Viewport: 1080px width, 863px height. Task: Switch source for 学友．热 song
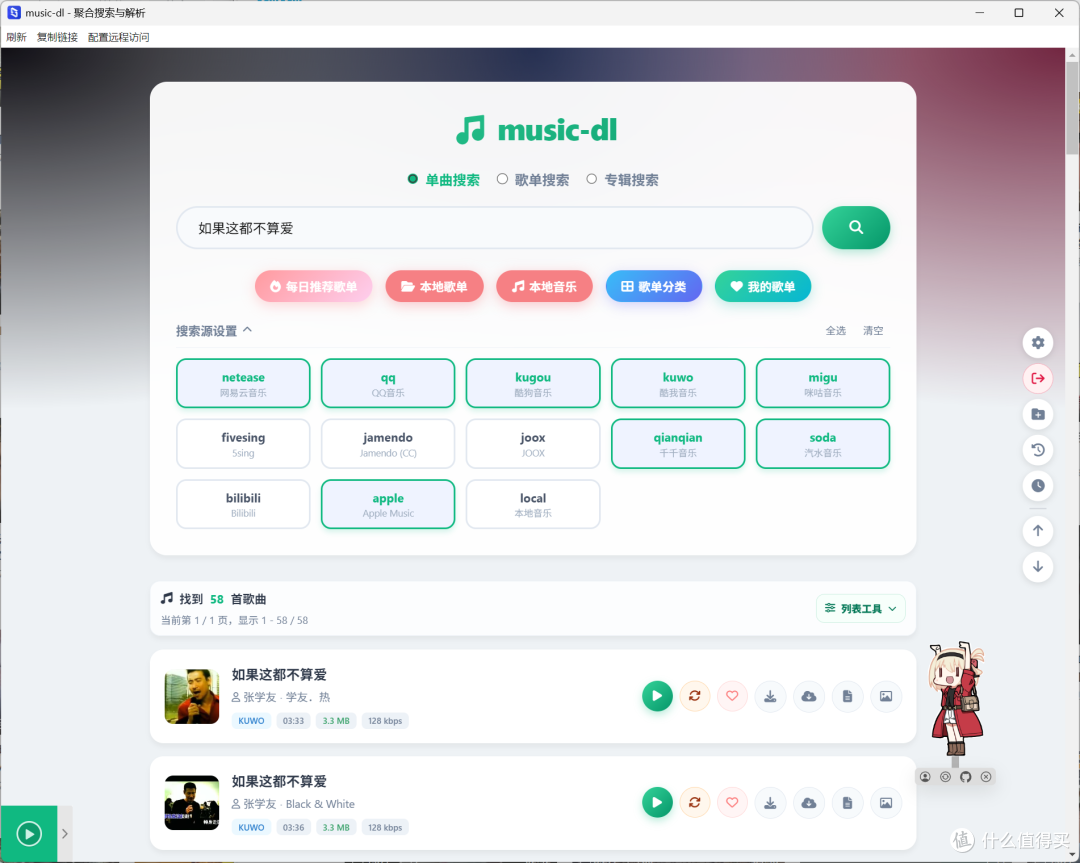[x=694, y=696]
